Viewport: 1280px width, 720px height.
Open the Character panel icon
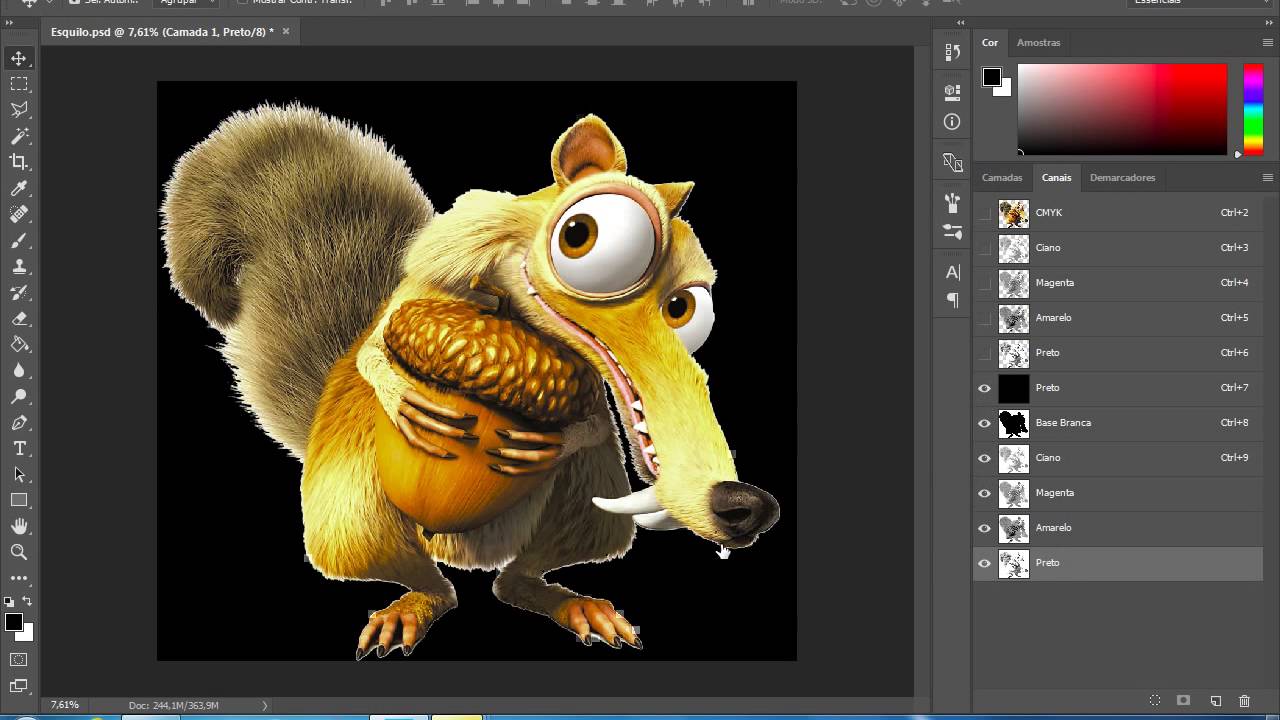tap(952, 272)
